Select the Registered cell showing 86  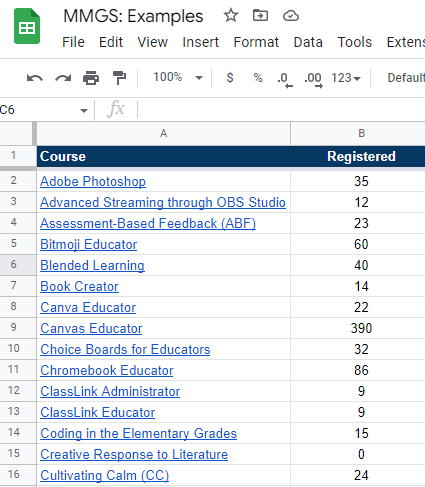pos(358,370)
